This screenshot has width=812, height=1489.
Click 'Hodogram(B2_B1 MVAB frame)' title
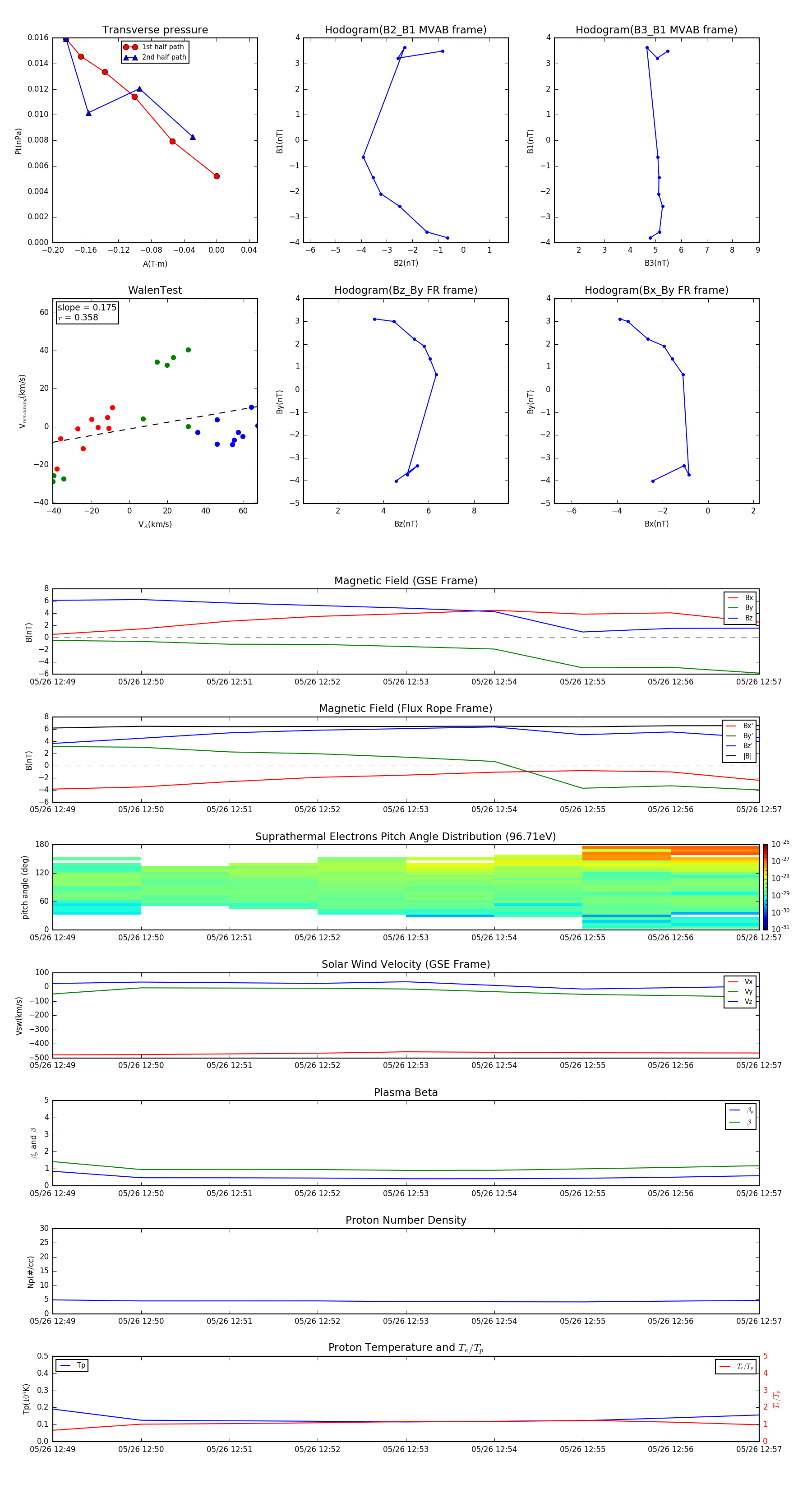coord(406,30)
